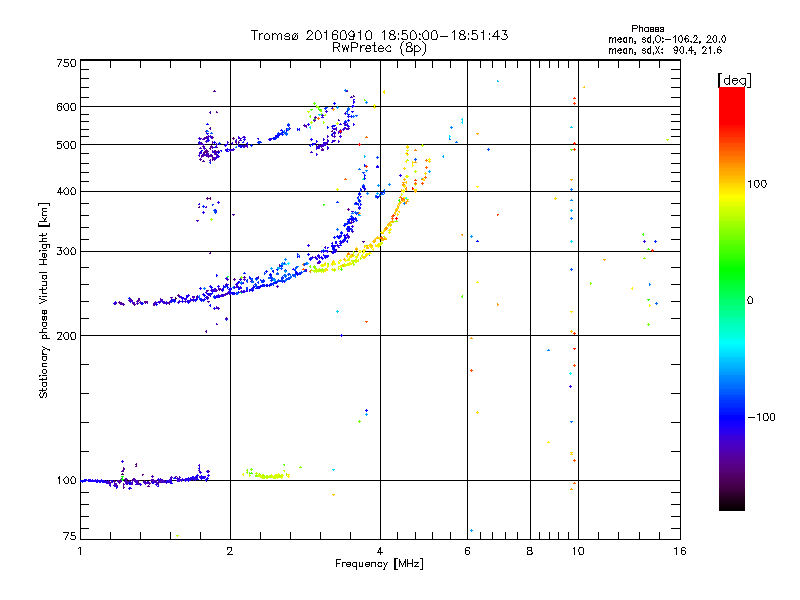800x600 pixels.
Task: Click the x-axis label '10'
Action: (578, 551)
